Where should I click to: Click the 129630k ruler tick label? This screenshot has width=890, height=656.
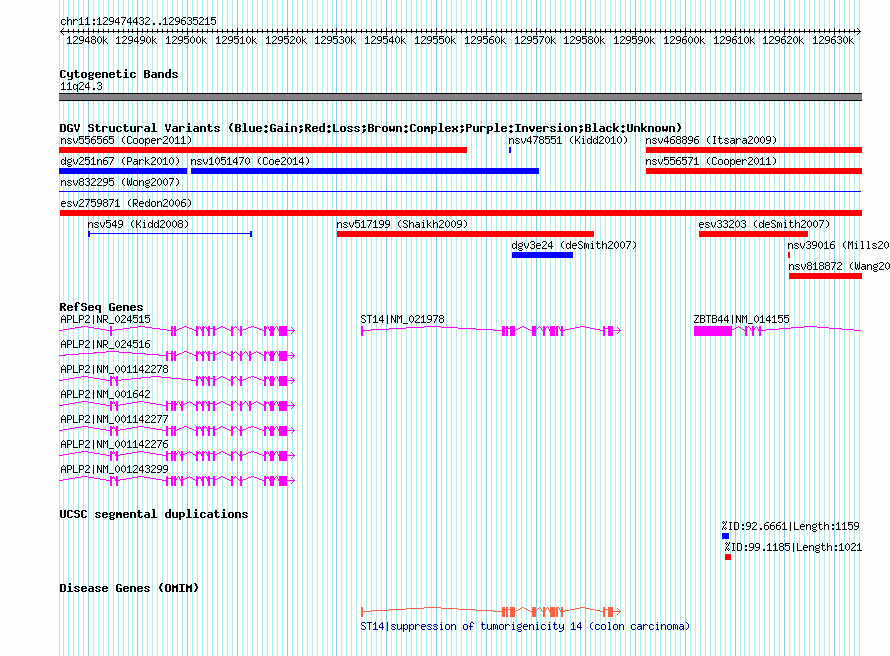[x=833, y=40]
